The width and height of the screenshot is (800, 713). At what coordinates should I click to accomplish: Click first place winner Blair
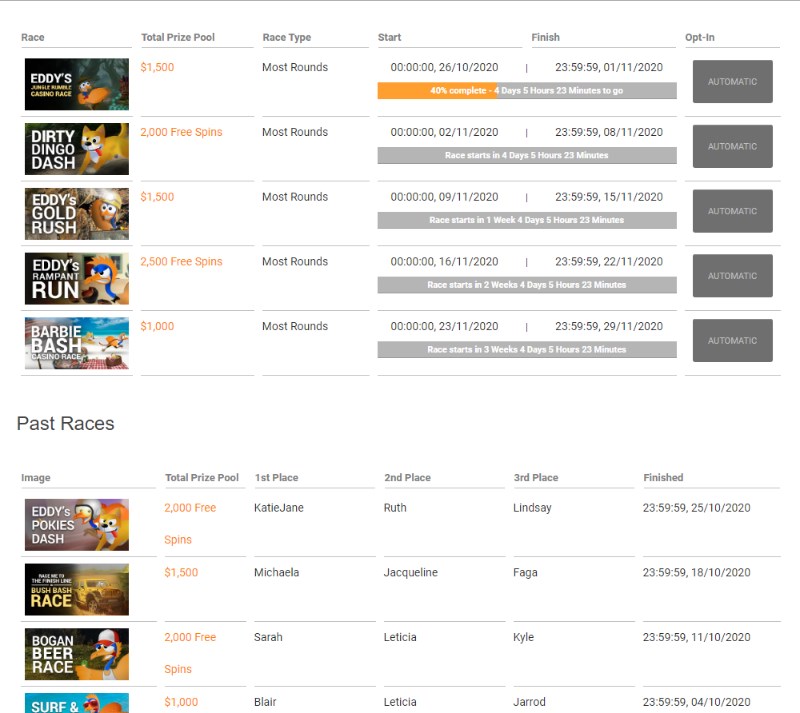pyautogui.click(x=265, y=702)
